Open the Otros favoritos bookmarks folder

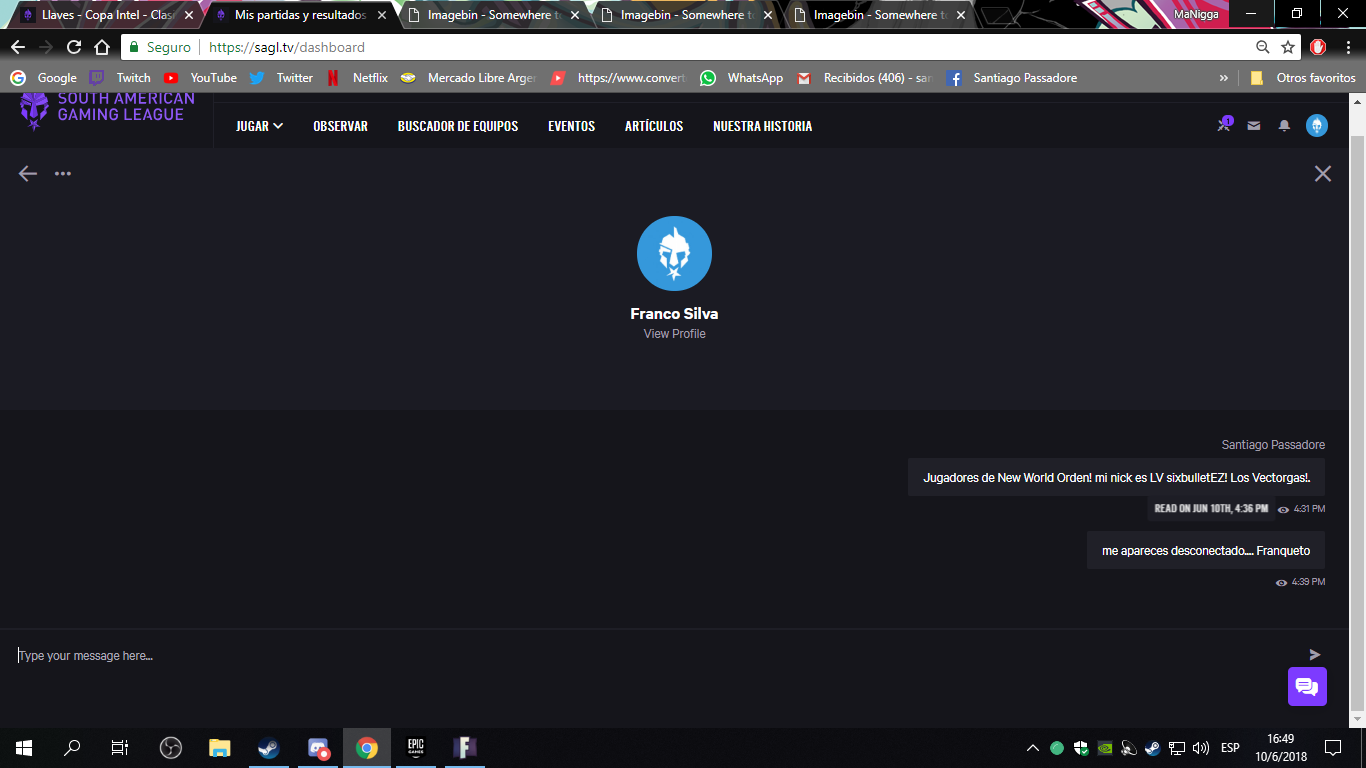click(1303, 77)
